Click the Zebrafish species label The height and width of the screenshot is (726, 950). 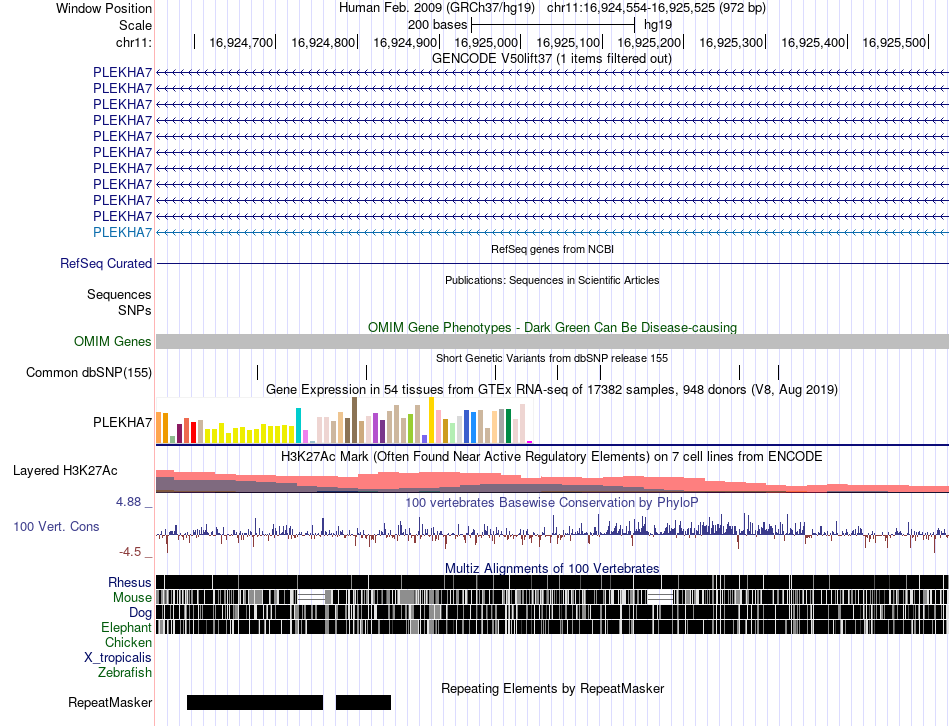point(125,673)
